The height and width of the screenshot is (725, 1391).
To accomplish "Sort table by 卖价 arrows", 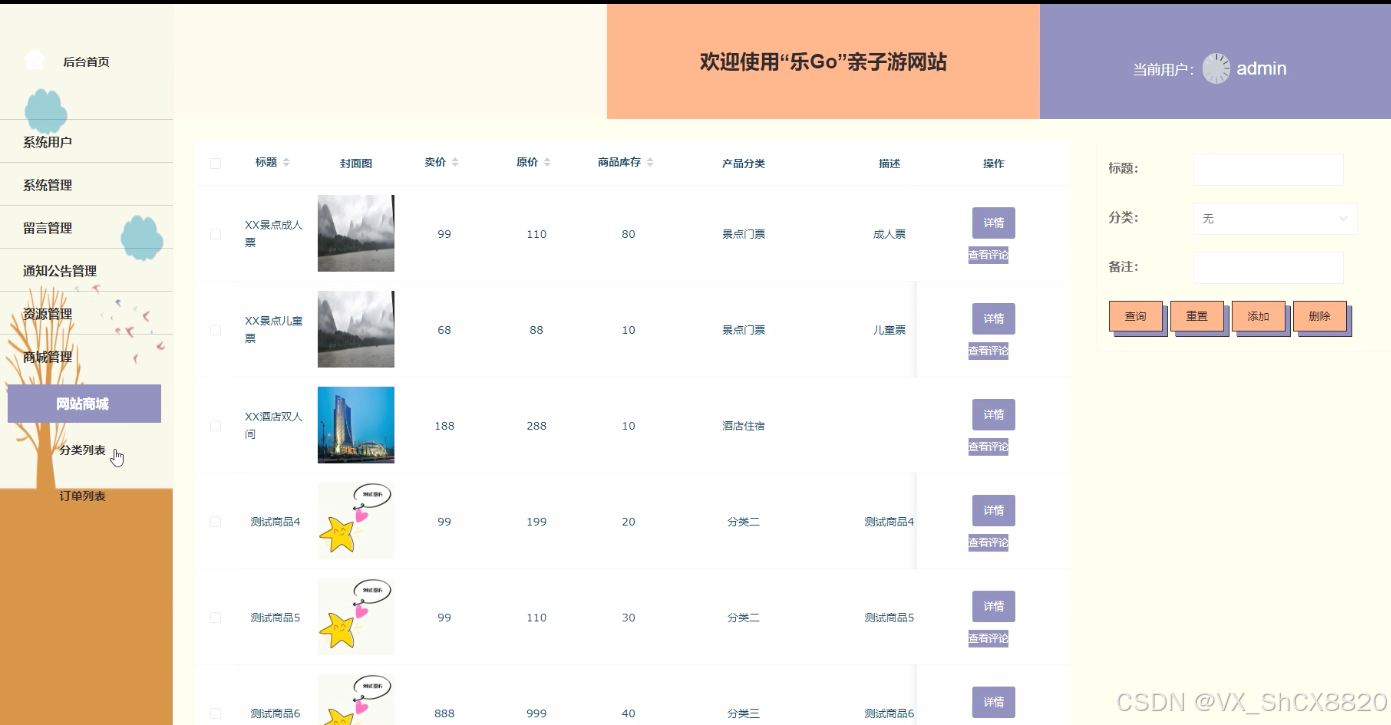I will pyautogui.click(x=455, y=162).
